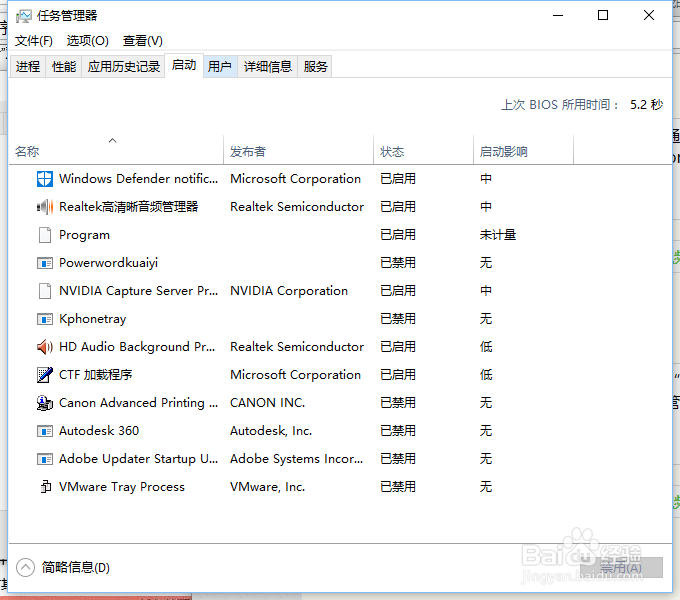Click the 低 impact in HD Audio row
This screenshot has height=600, width=680.
tap(486, 347)
